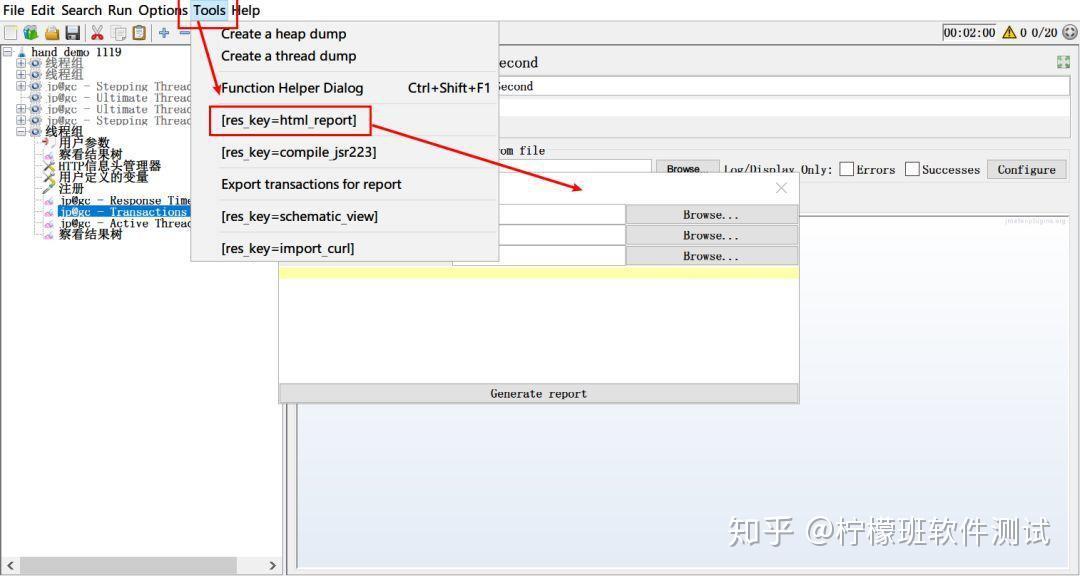Save the test plan using the save icon
Viewport: 1080px width, 576px height.
coord(72,32)
